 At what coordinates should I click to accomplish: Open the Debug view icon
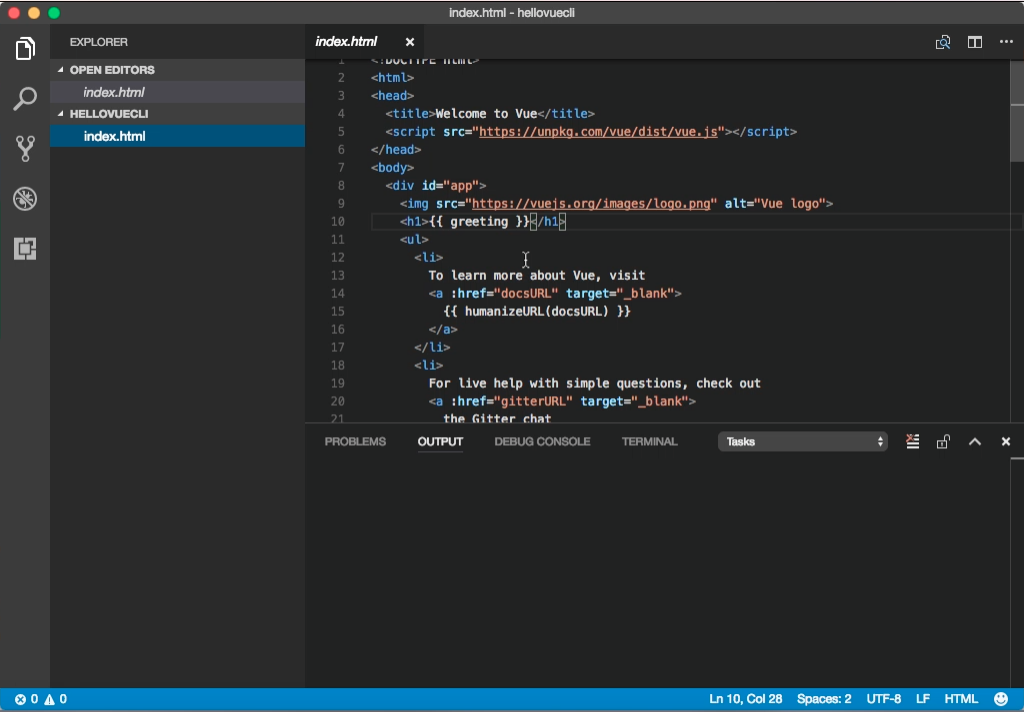[x=25, y=199]
